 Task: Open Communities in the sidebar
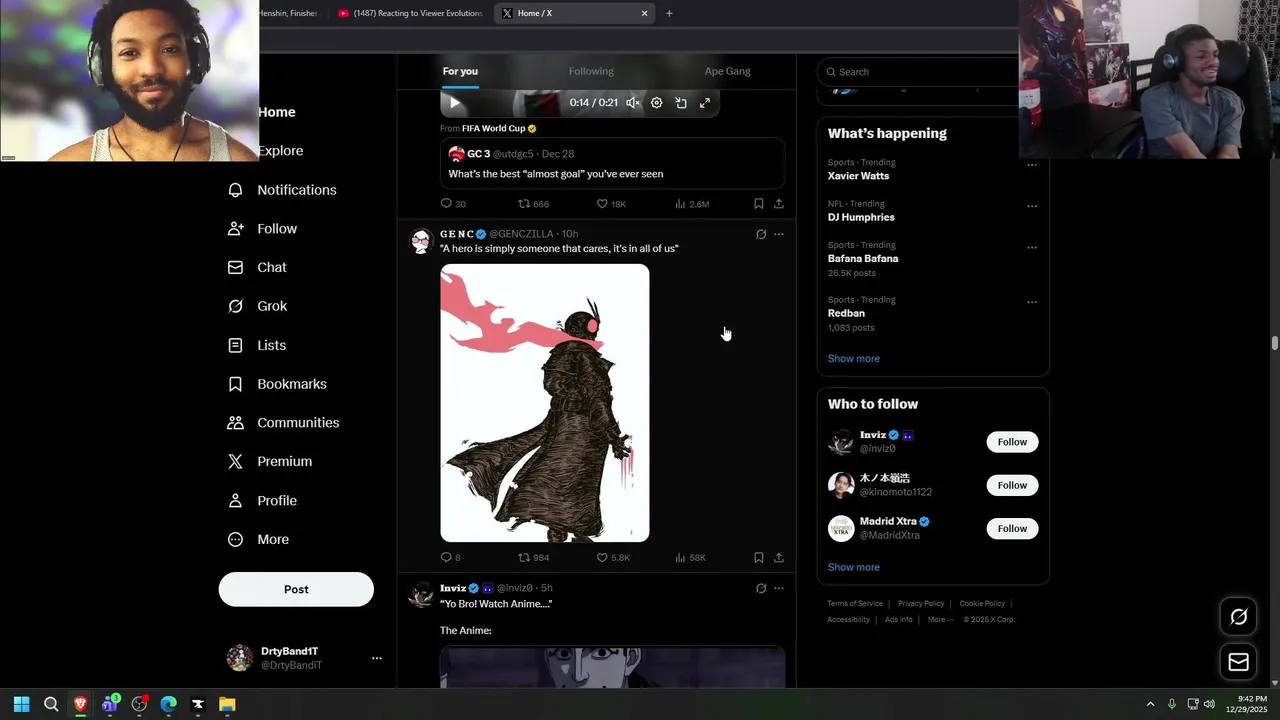click(x=283, y=423)
